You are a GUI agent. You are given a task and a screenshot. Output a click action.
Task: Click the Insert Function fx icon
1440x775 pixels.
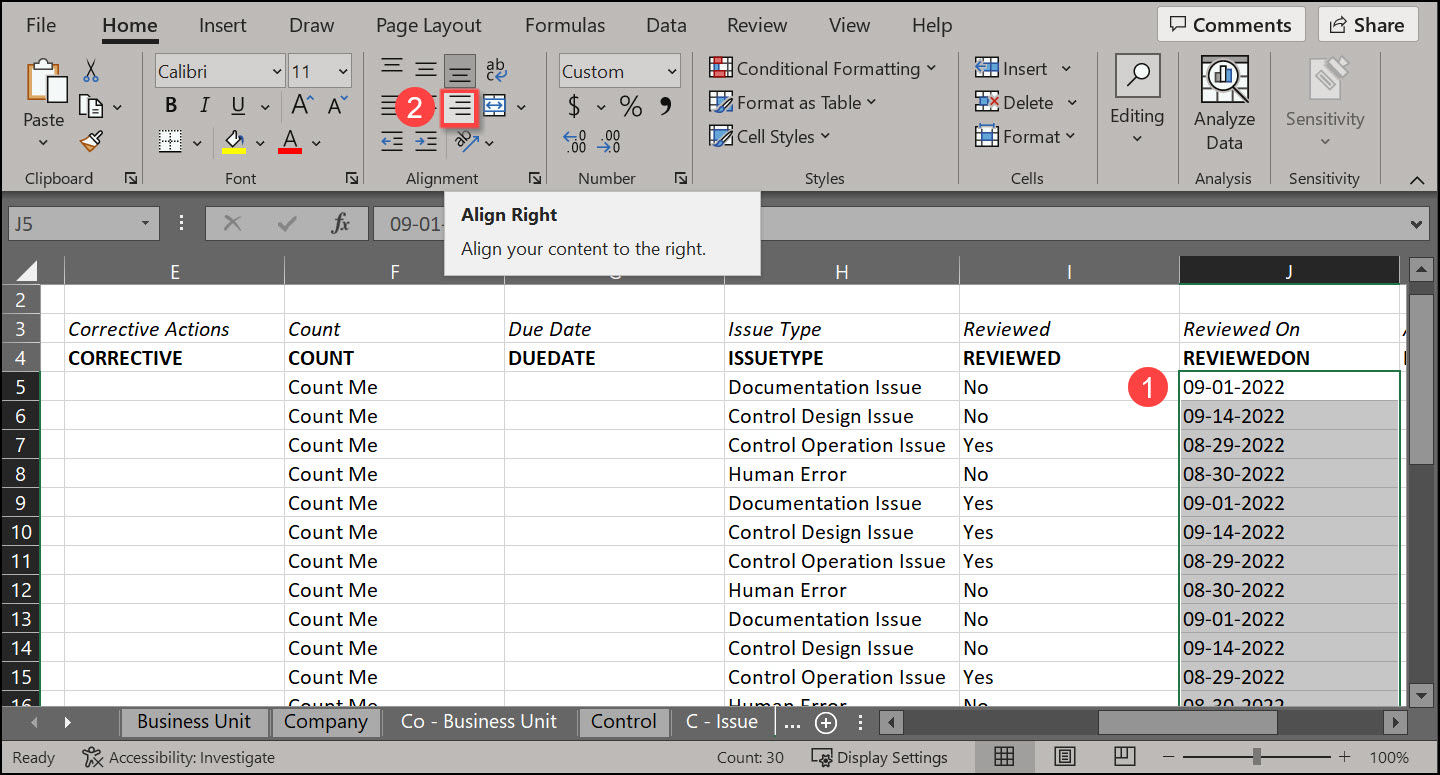coord(340,224)
